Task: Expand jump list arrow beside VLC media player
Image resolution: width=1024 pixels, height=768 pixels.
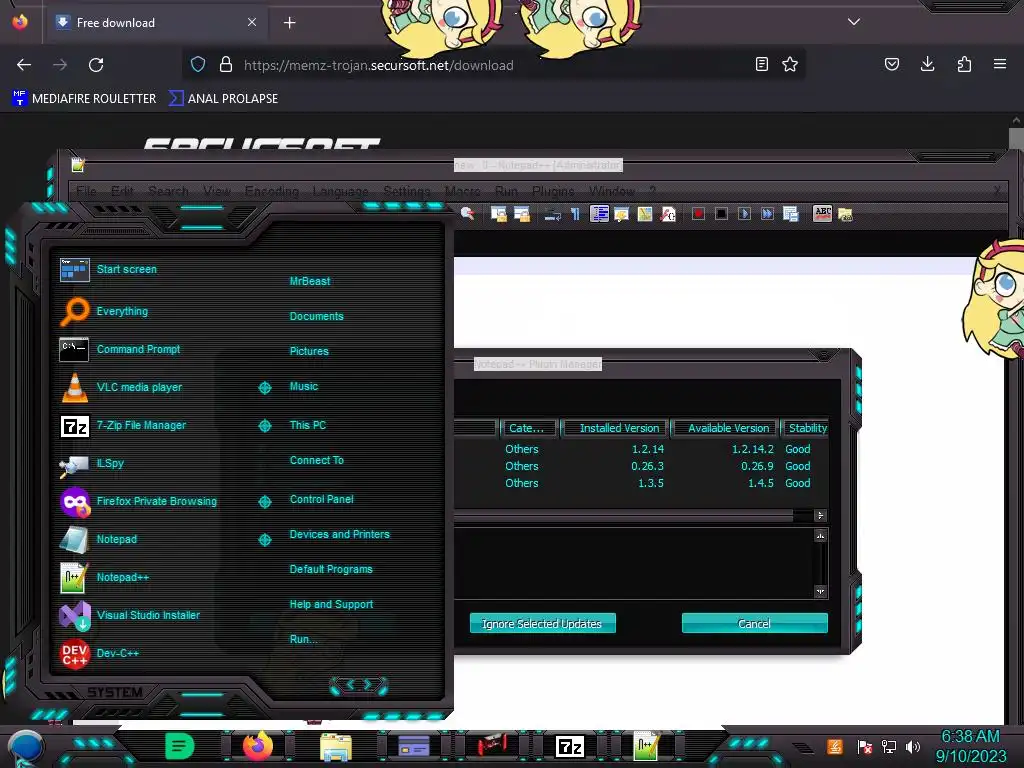Action: (264, 388)
